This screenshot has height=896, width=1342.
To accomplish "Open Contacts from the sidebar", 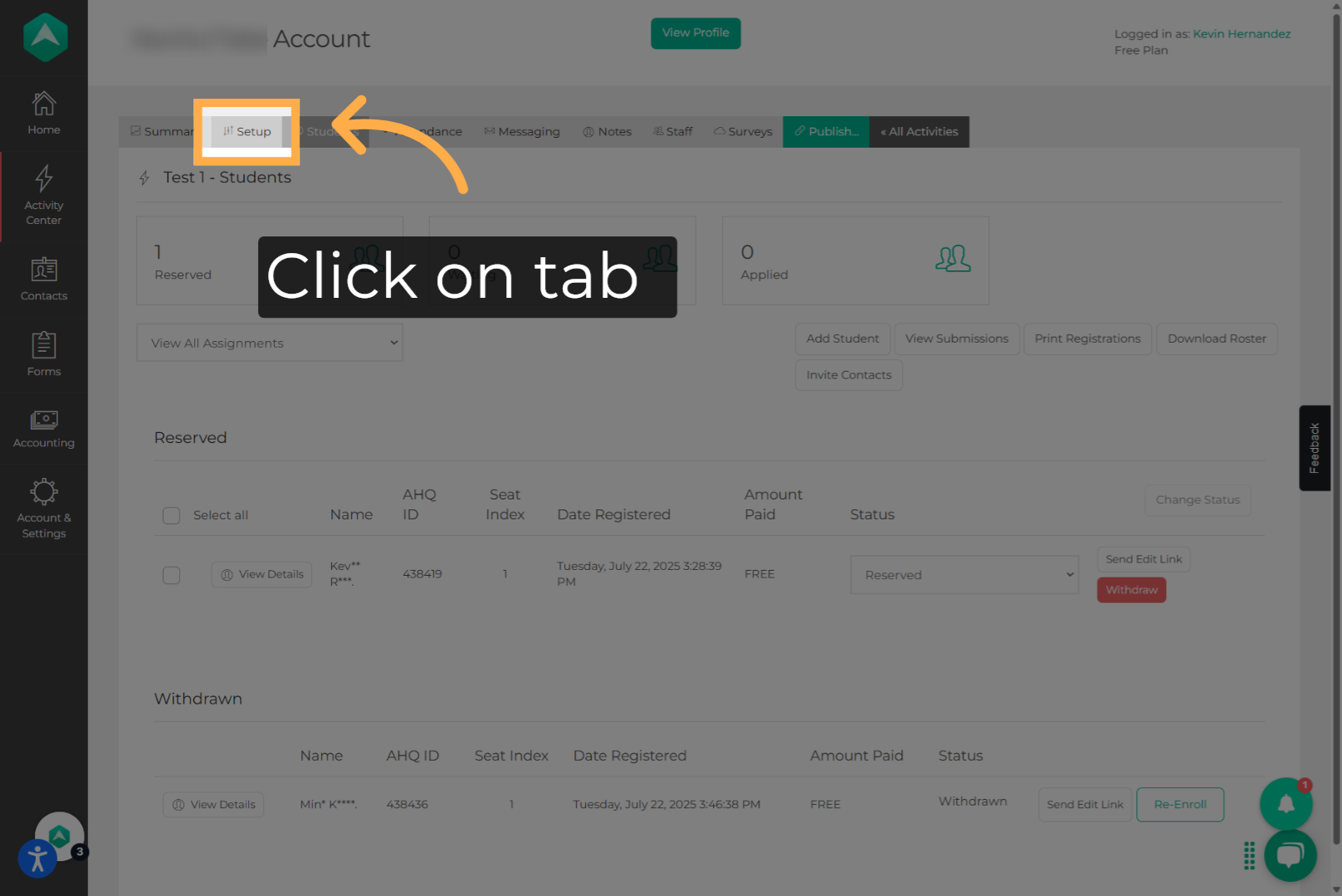I will [44, 279].
